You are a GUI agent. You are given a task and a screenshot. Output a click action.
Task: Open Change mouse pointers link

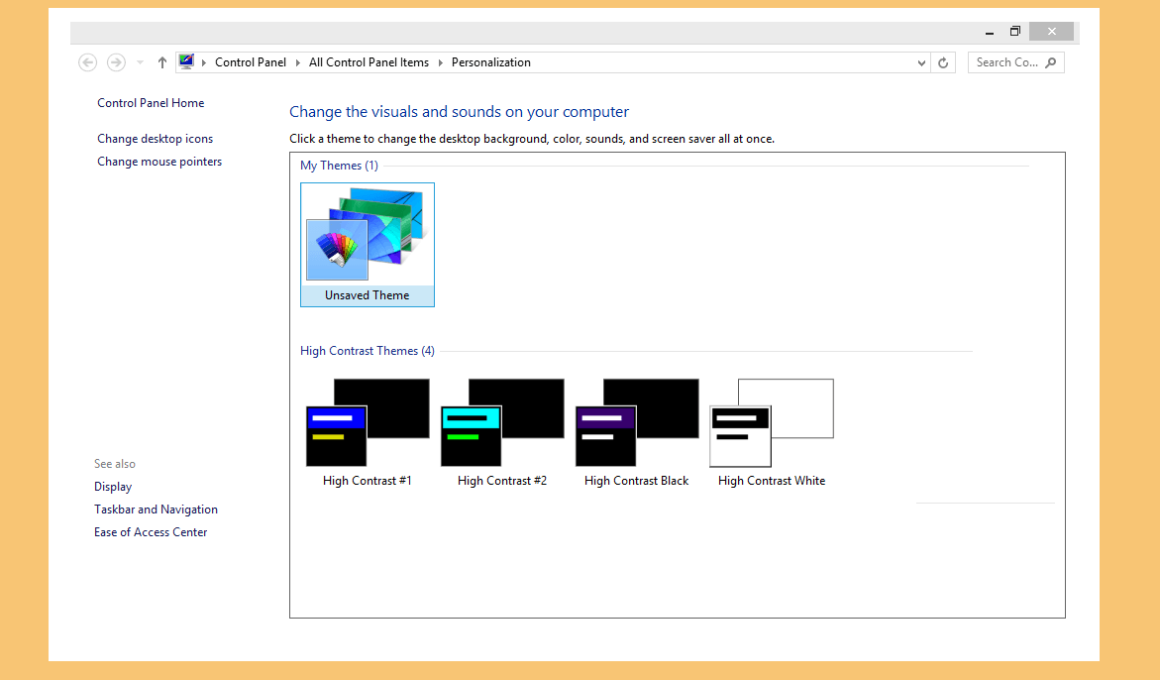159,161
